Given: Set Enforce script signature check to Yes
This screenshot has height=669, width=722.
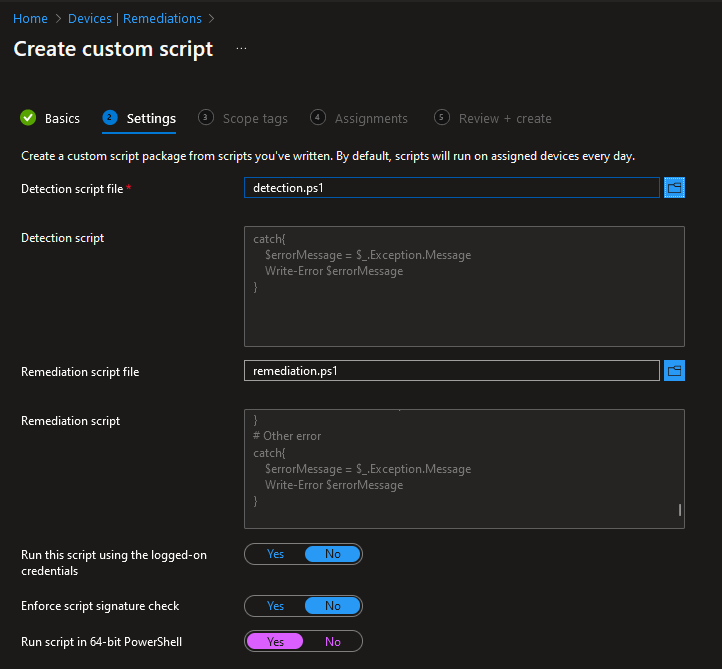Looking at the screenshot, I should (275, 606).
